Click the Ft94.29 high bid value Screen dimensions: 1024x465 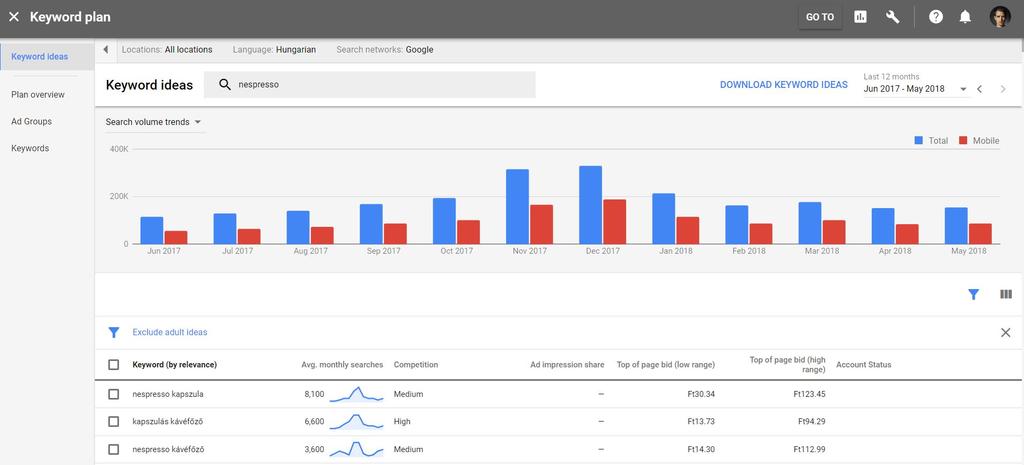[x=811, y=422]
